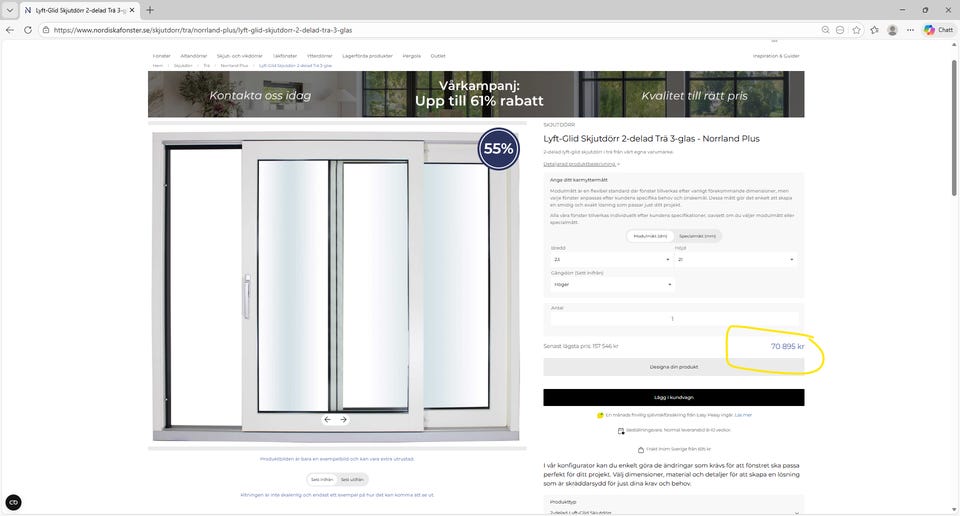Click the Antal quantity field
This screenshot has width=960, height=516.
[x=673, y=319]
